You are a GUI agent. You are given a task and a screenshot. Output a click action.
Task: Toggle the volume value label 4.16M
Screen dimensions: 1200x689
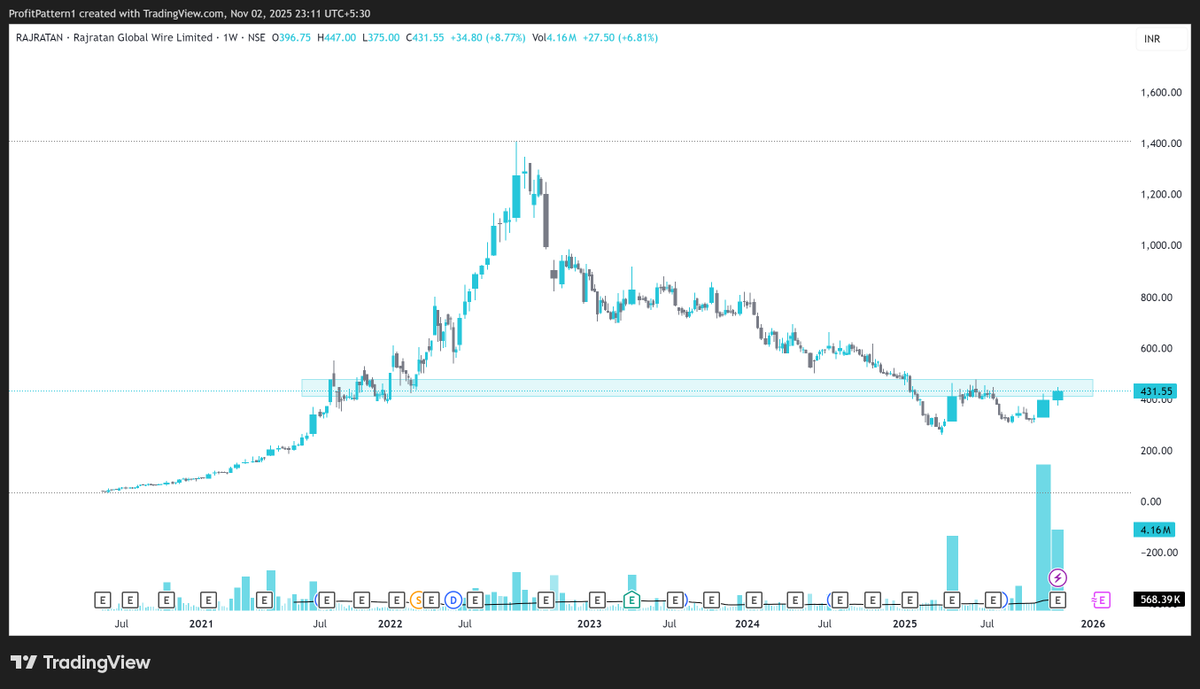[1152, 530]
